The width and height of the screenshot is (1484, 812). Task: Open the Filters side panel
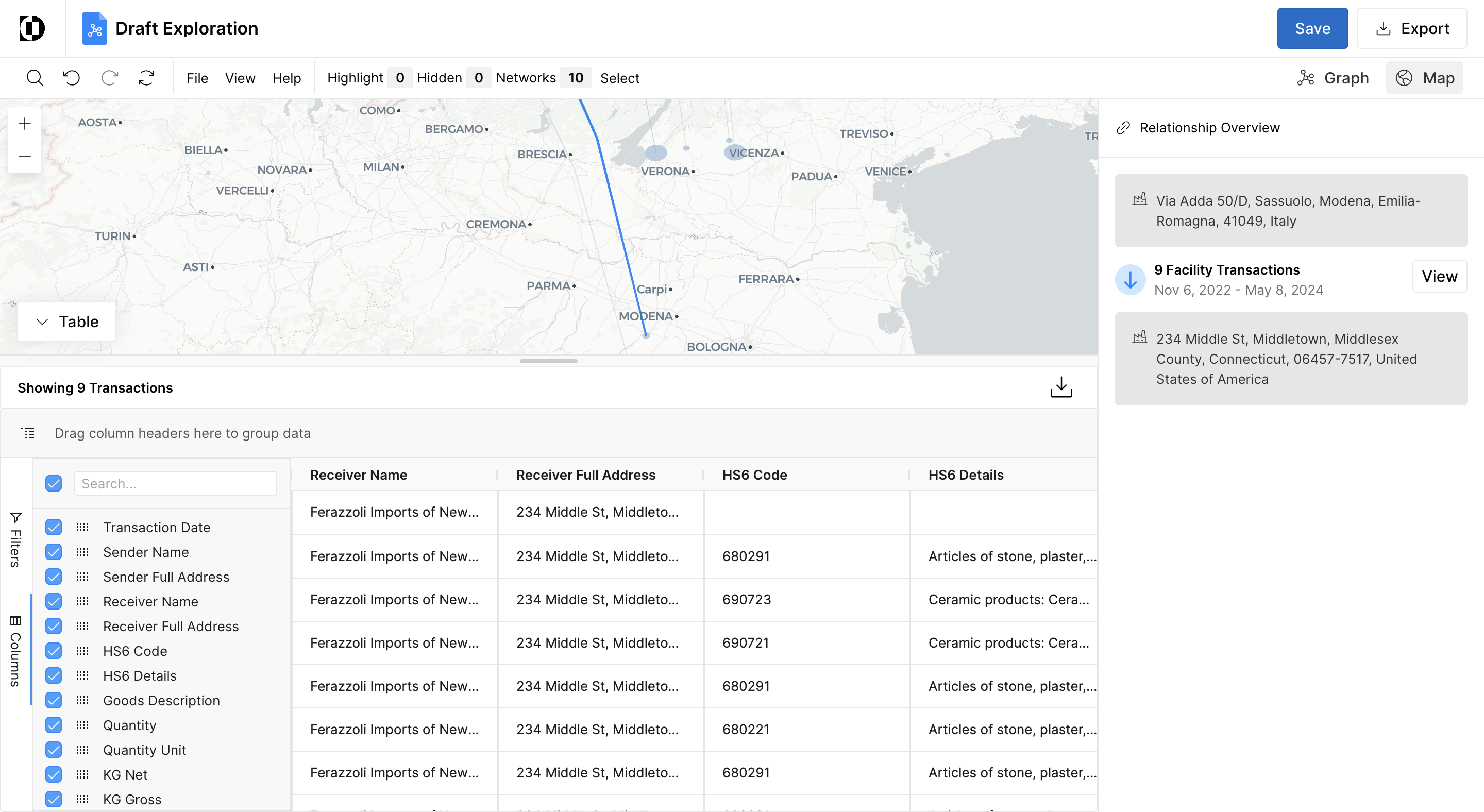pos(15,539)
